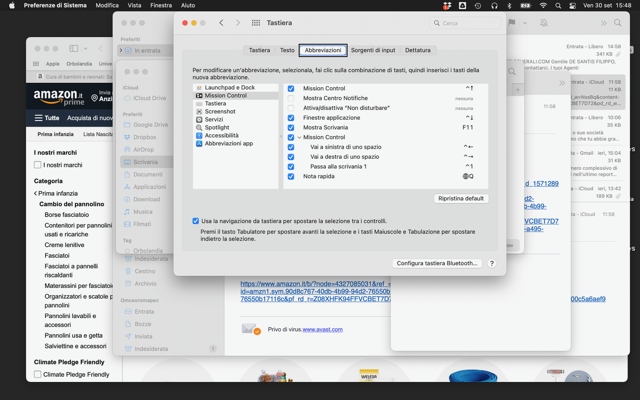Open the Finestra menu
The image size is (640, 400).
pos(161,5)
